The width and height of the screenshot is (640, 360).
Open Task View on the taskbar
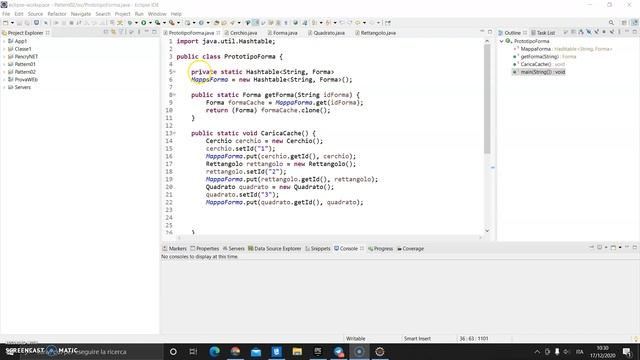(193, 351)
